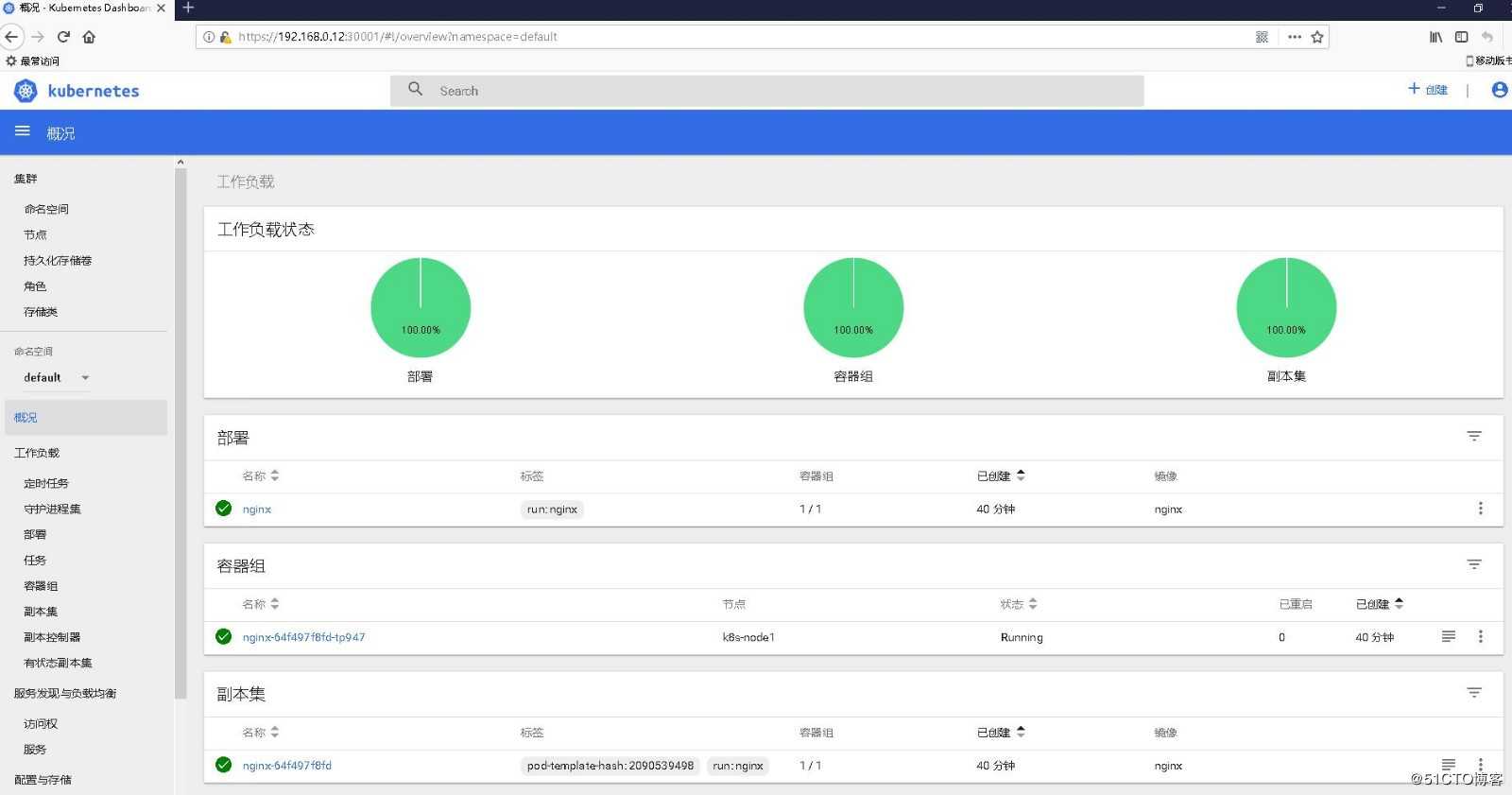This screenshot has width=1512, height=795.
Task: Bookmark this page with star icon
Action: pyautogui.click(x=1317, y=37)
